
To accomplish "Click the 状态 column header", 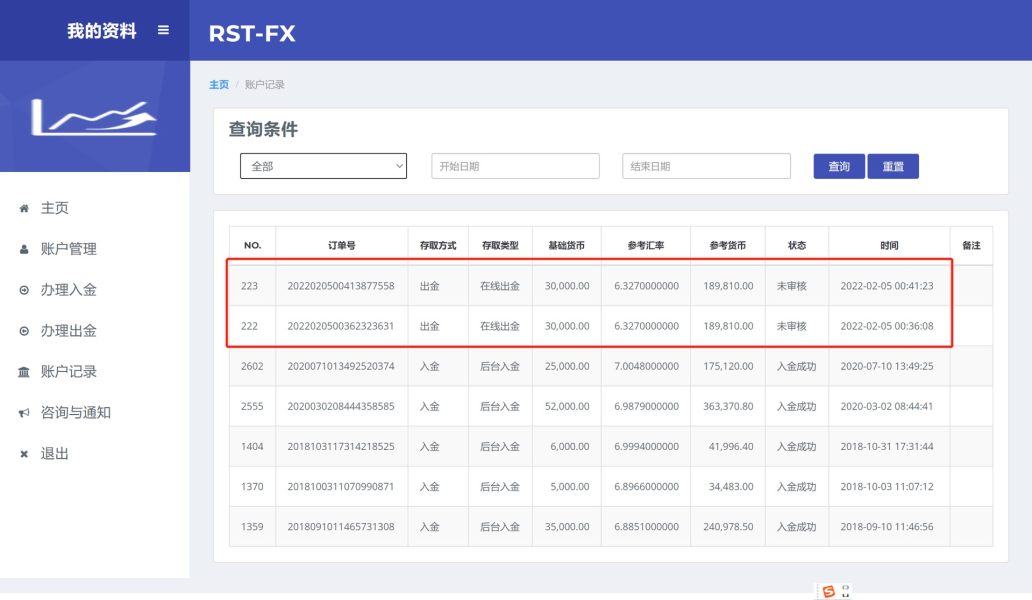I will 797,245.
